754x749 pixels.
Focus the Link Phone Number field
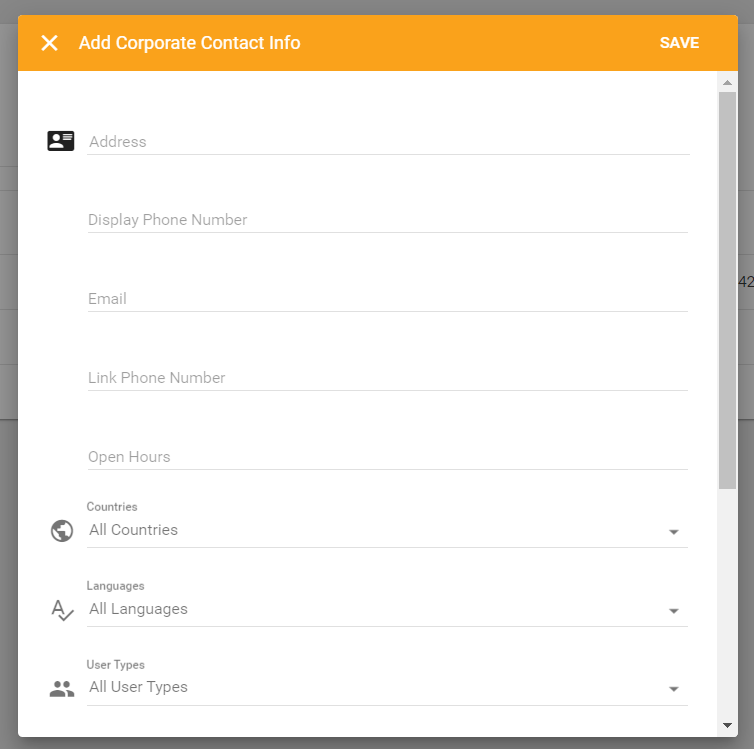point(388,378)
